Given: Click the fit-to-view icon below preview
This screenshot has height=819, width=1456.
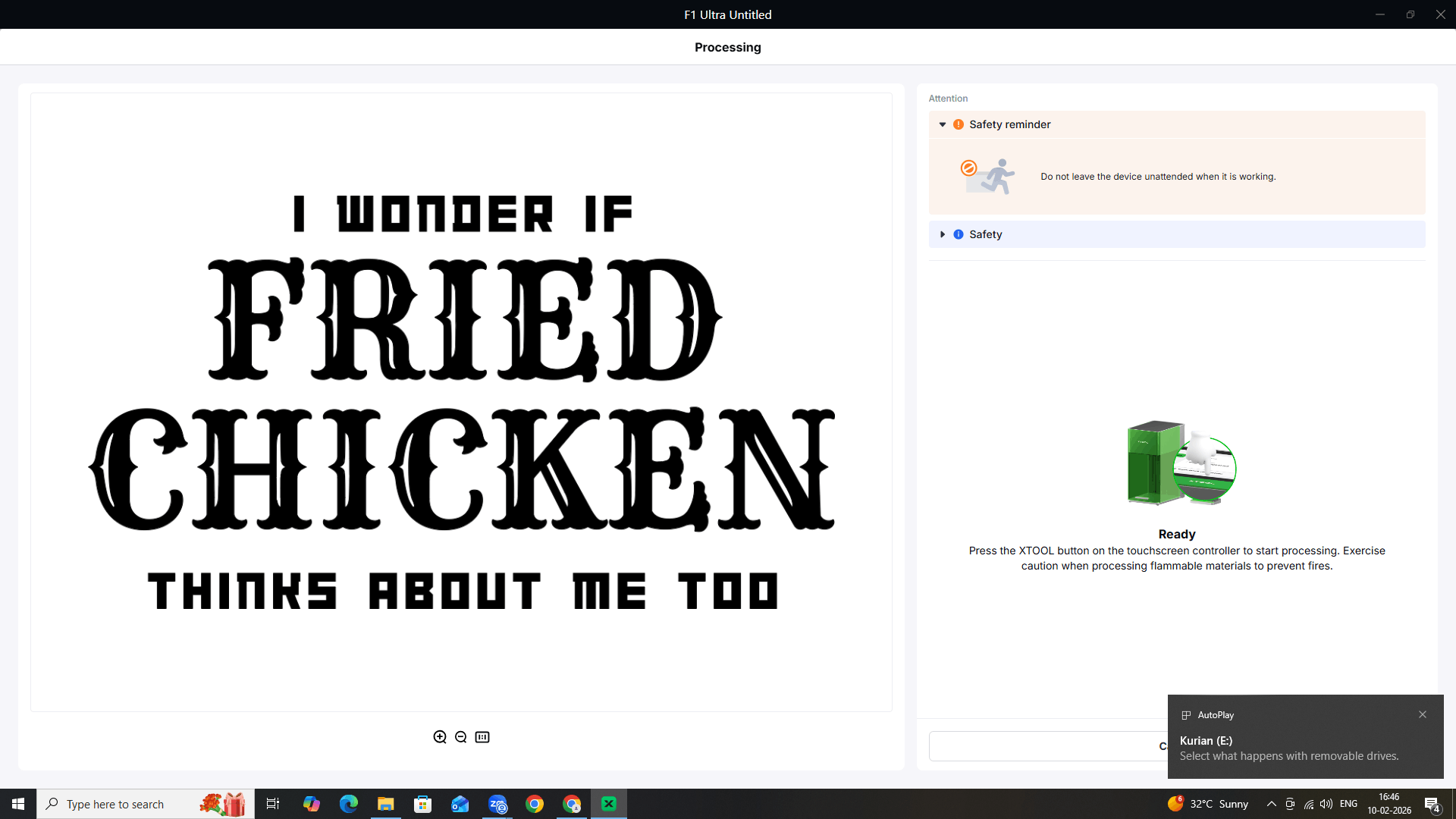Looking at the screenshot, I should (x=482, y=737).
